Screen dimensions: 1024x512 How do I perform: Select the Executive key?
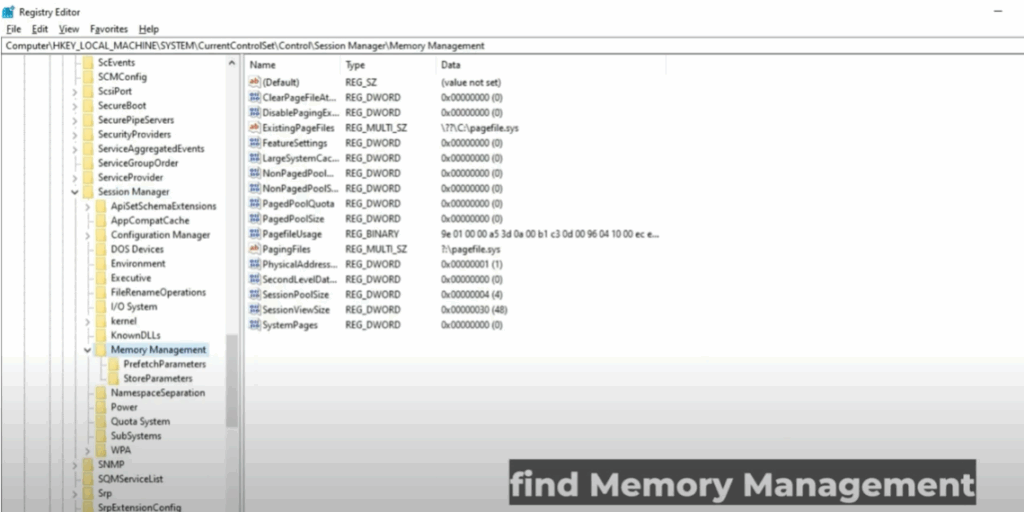131,278
